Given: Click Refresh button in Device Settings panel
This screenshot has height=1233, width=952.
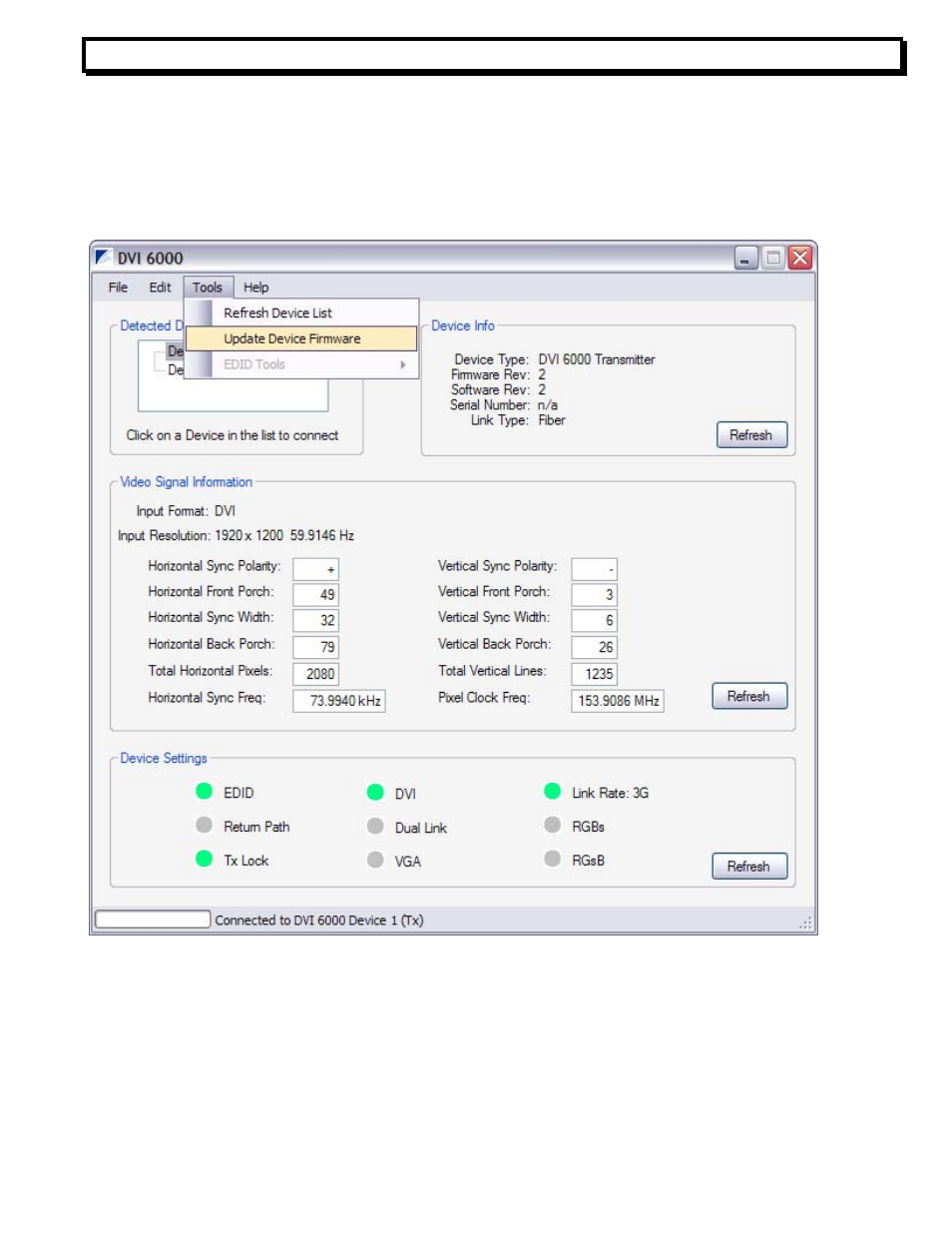Looking at the screenshot, I should 749,866.
